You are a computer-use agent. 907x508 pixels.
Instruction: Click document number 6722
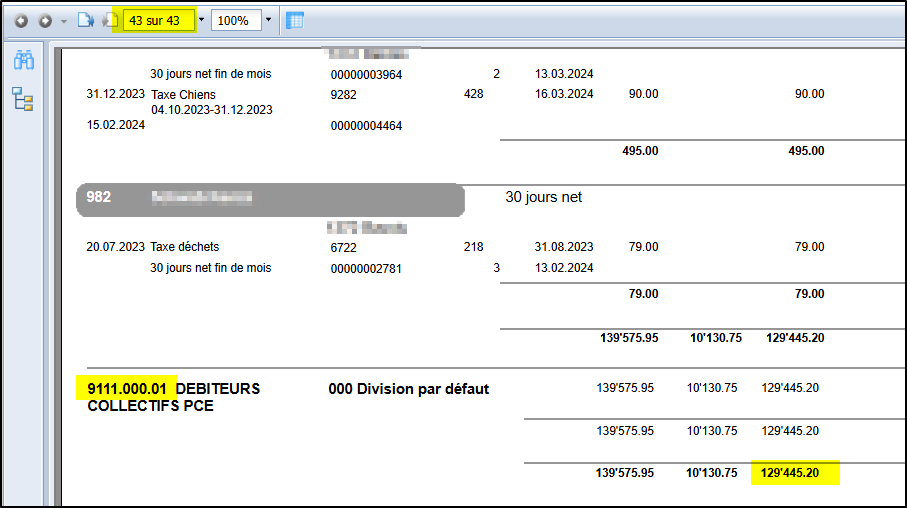coord(344,248)
